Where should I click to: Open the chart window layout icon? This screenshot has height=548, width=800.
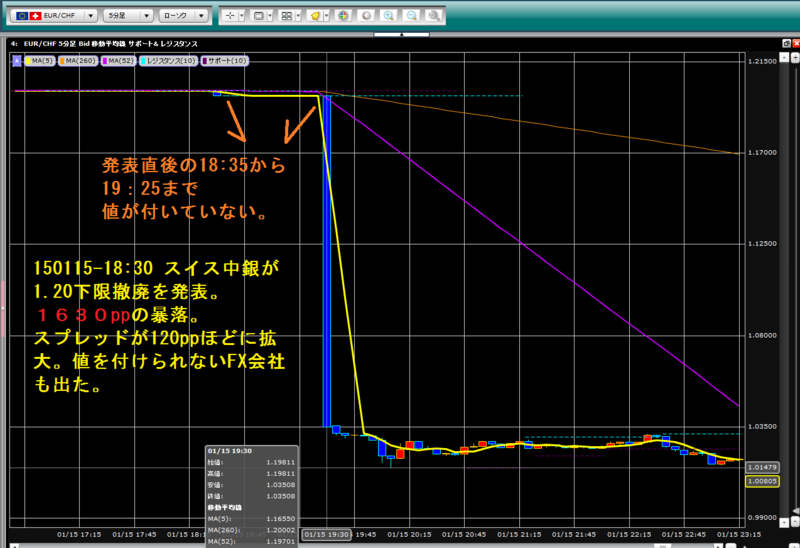coord(259,16)
